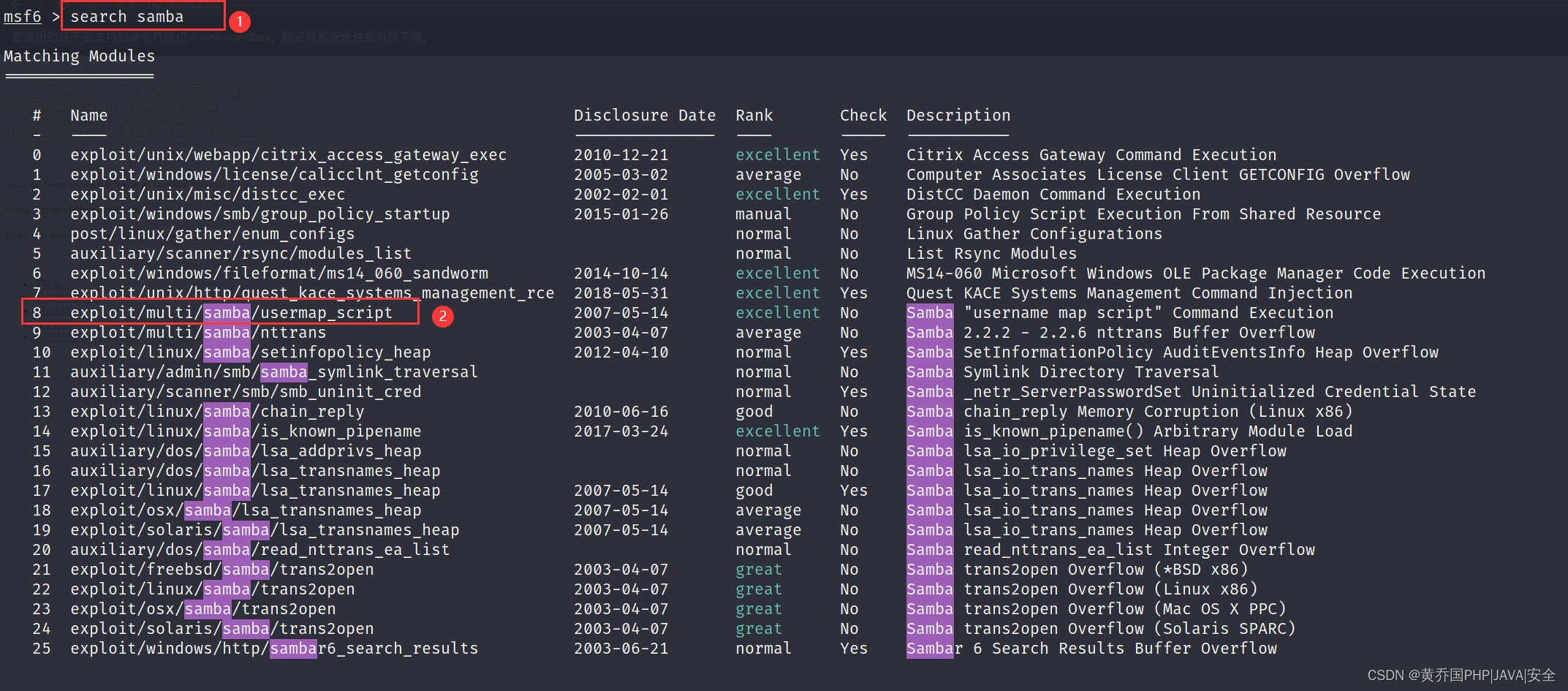Click description 'Quest KACE Systems Management Command Injection'
The height and width of the screenshot is (691, 1568).
pos(1129,293)
